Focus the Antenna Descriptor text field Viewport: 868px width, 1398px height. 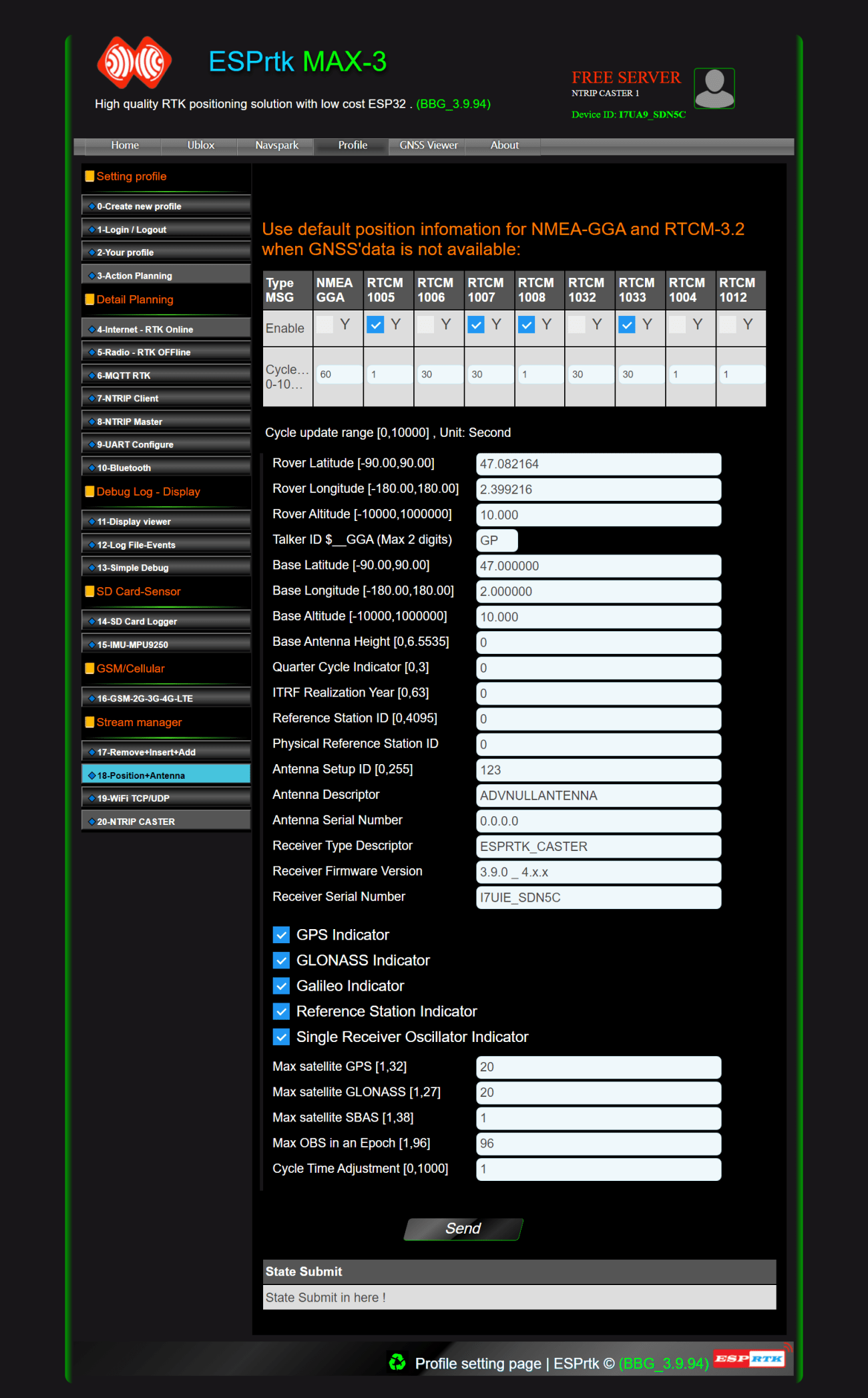[598, 796]
